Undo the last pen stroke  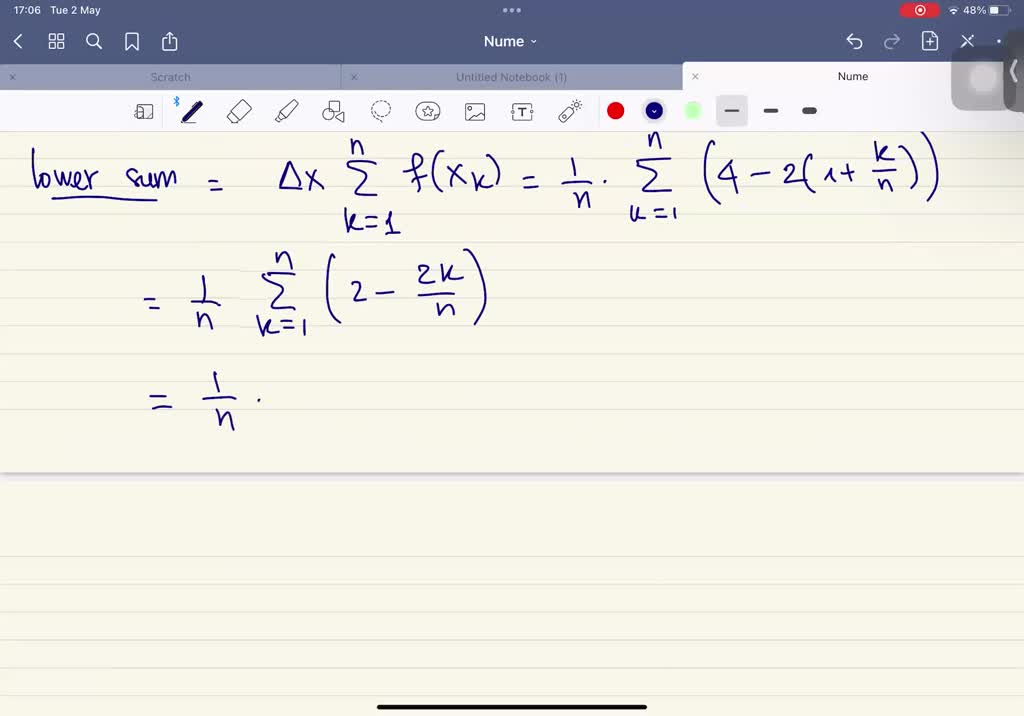click(853, 41)
